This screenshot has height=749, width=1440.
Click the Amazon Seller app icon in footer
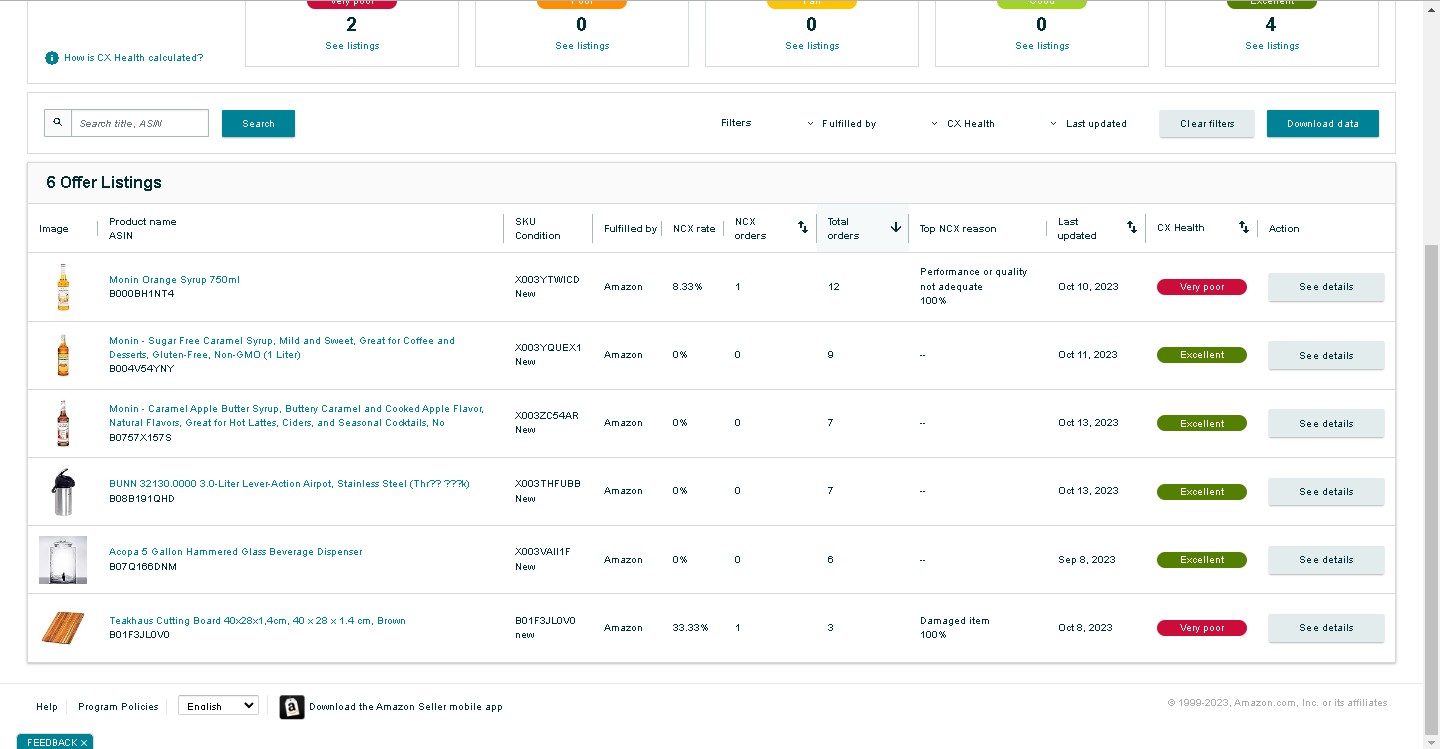(x=292, y=707)
